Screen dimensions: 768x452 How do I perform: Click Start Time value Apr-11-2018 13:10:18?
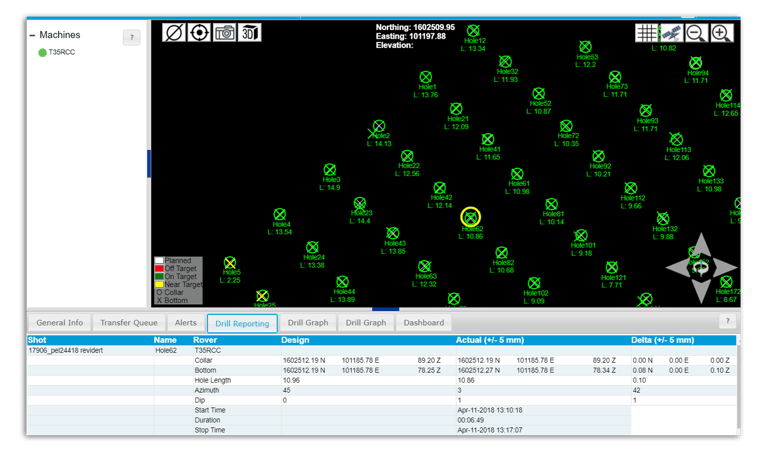point(490,410)
